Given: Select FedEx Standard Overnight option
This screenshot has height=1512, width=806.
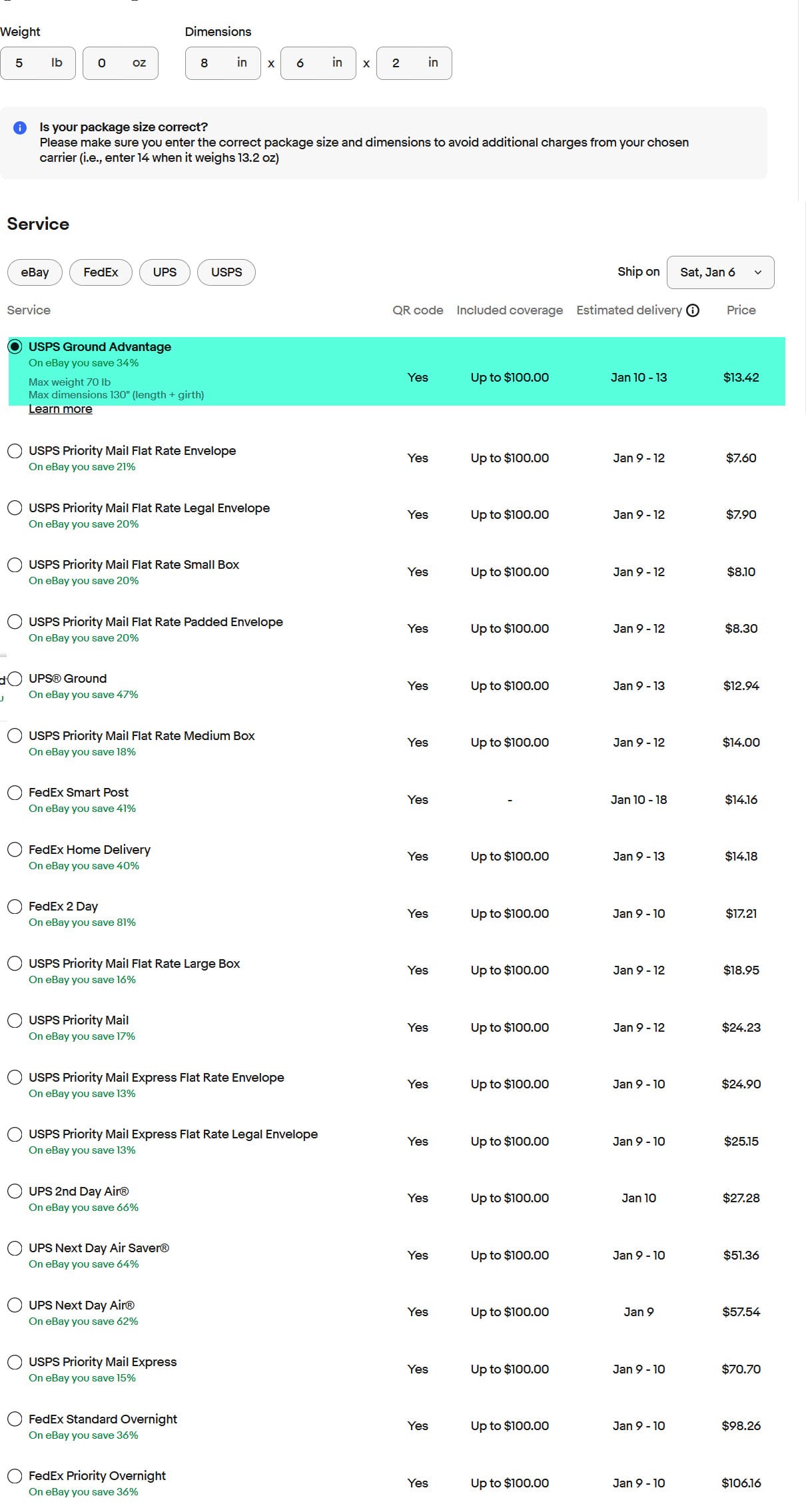Looking at the screenshot, I should click(x=15, y=1419).
